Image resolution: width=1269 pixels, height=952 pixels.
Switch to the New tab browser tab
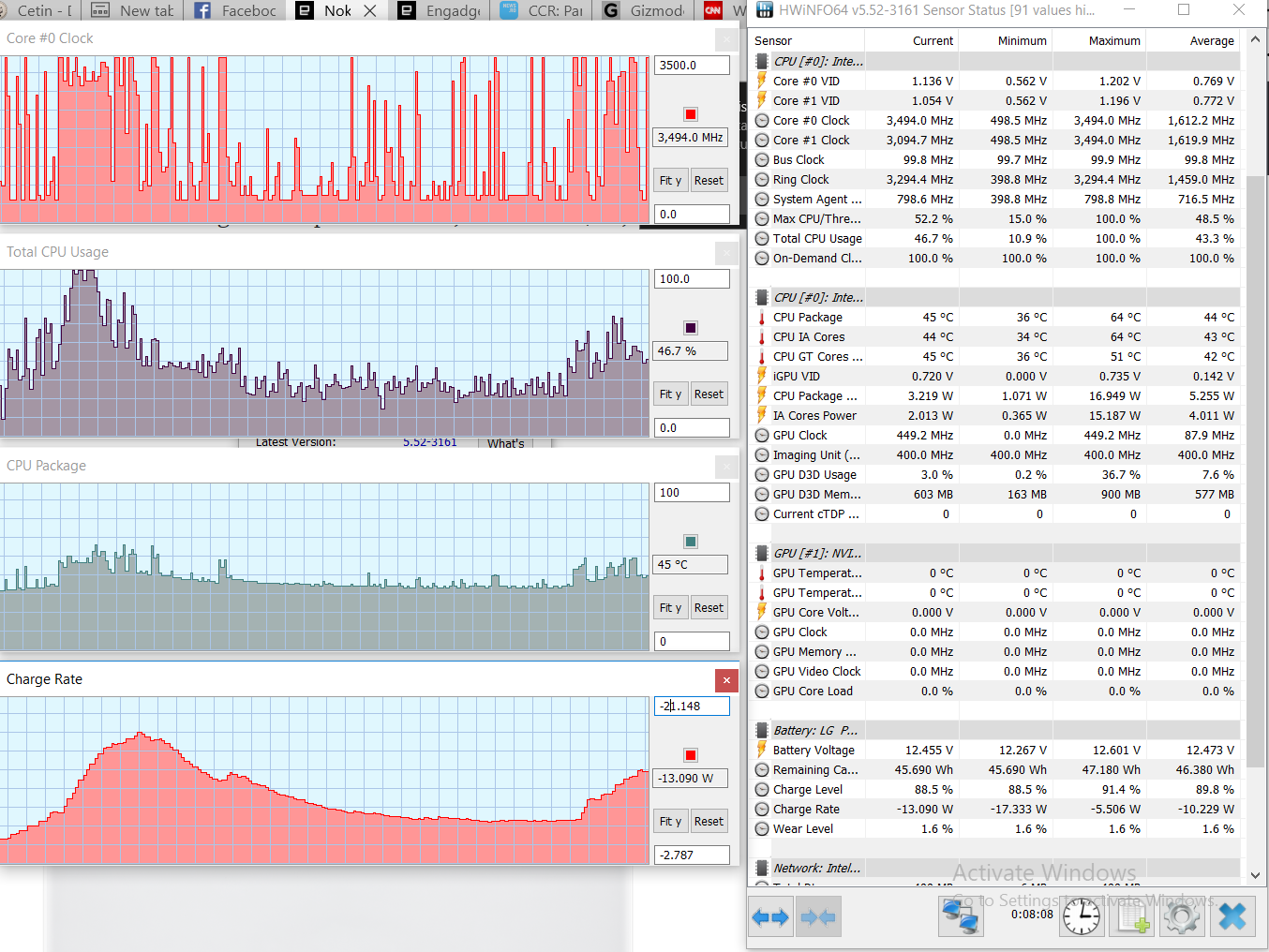click(x=133, y=10)
